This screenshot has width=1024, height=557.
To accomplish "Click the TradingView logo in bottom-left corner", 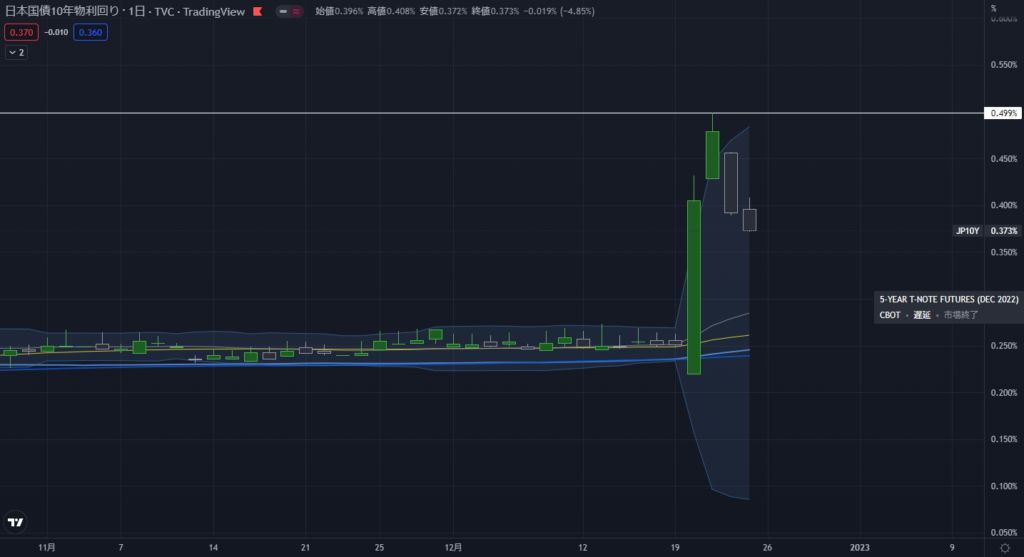I will [15, 523].
